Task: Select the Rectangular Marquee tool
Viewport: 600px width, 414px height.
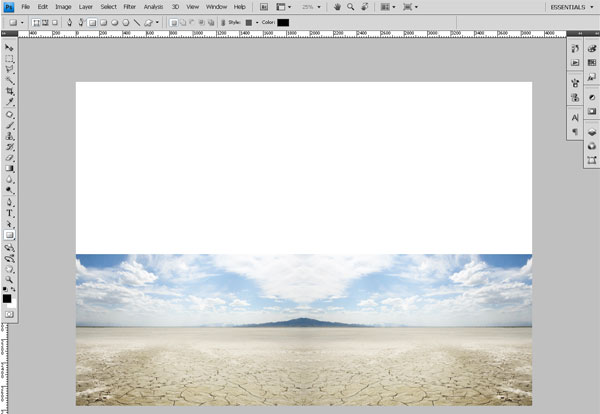Action: [x=10, y=58]
